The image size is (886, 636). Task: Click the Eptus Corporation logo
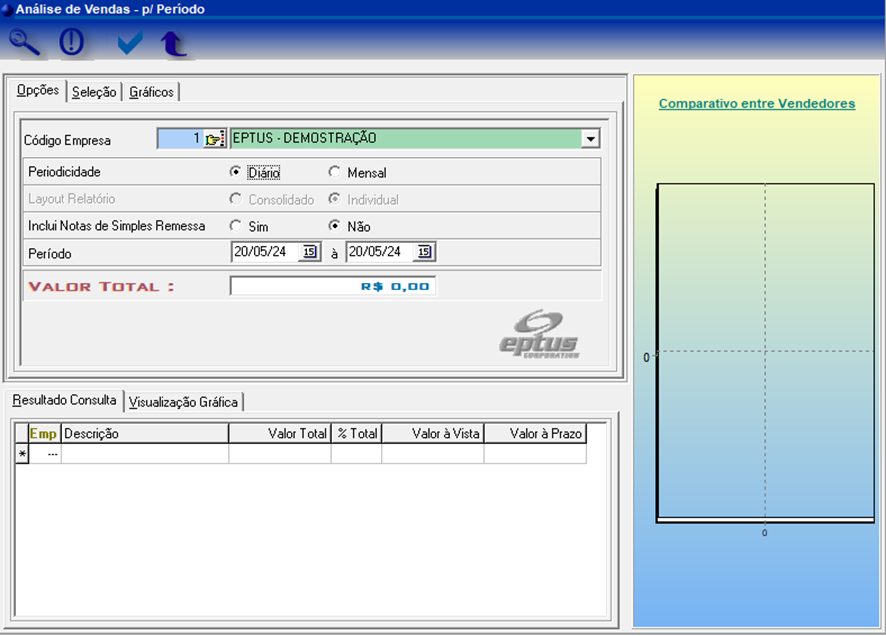(540, 334)
